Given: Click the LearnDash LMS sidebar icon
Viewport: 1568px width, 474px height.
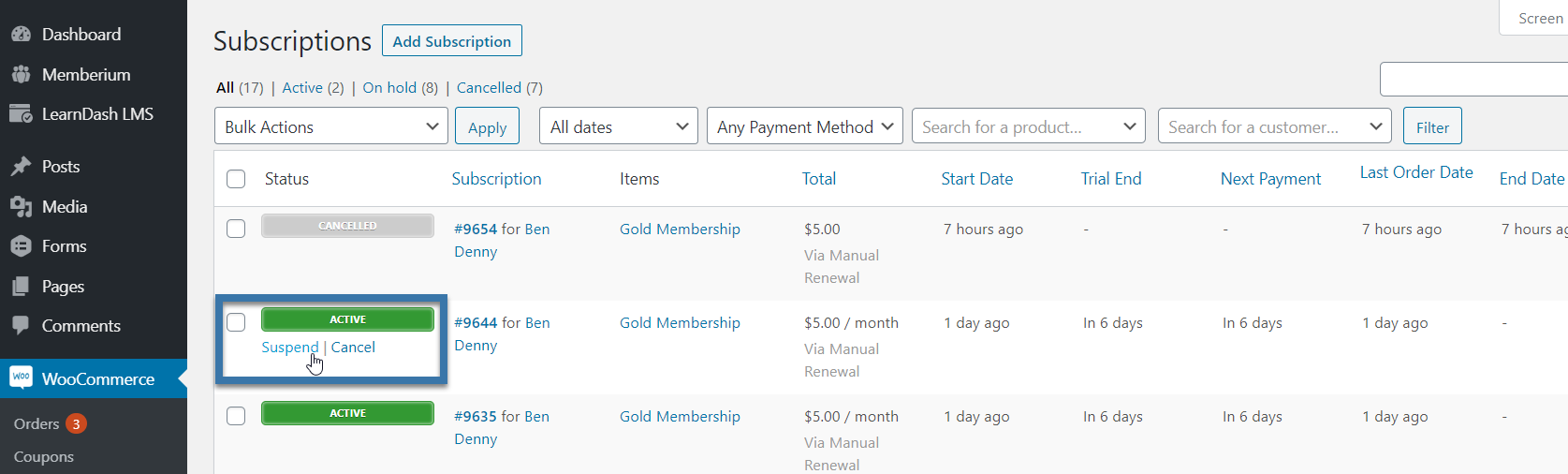Looking at the screenshot, I should (x=21, y=114).
